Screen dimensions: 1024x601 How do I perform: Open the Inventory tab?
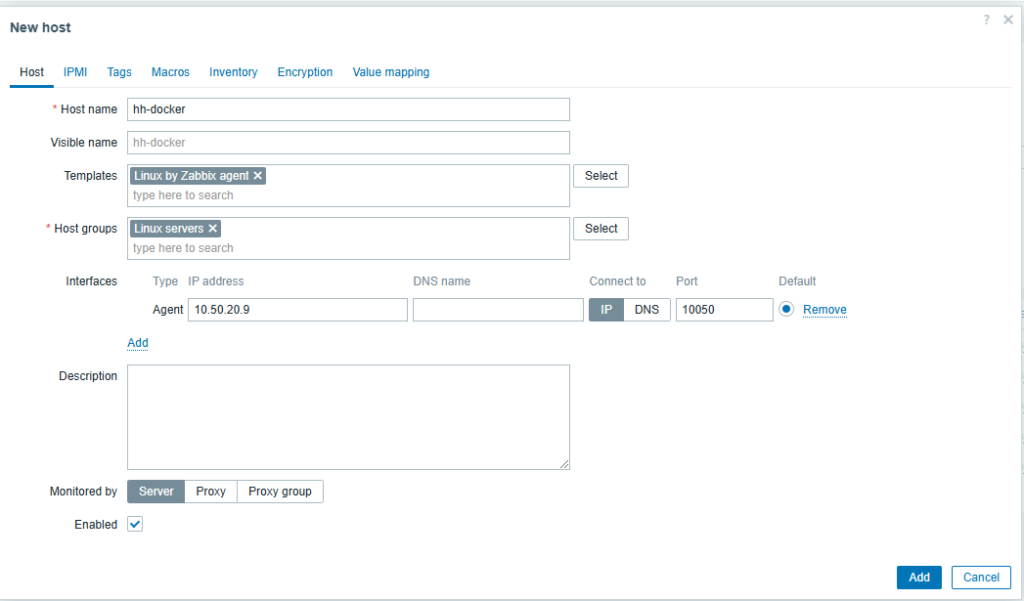tap(233, 72)
